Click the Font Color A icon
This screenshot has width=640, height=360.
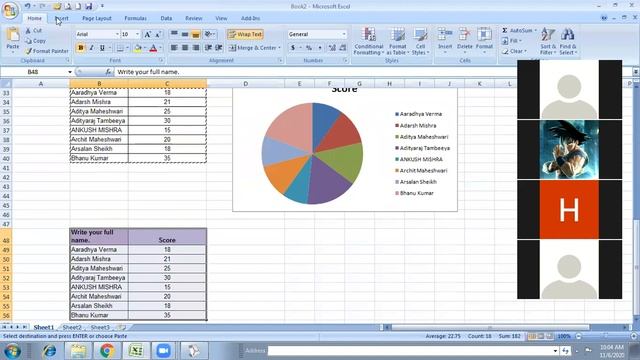point(153,48)
